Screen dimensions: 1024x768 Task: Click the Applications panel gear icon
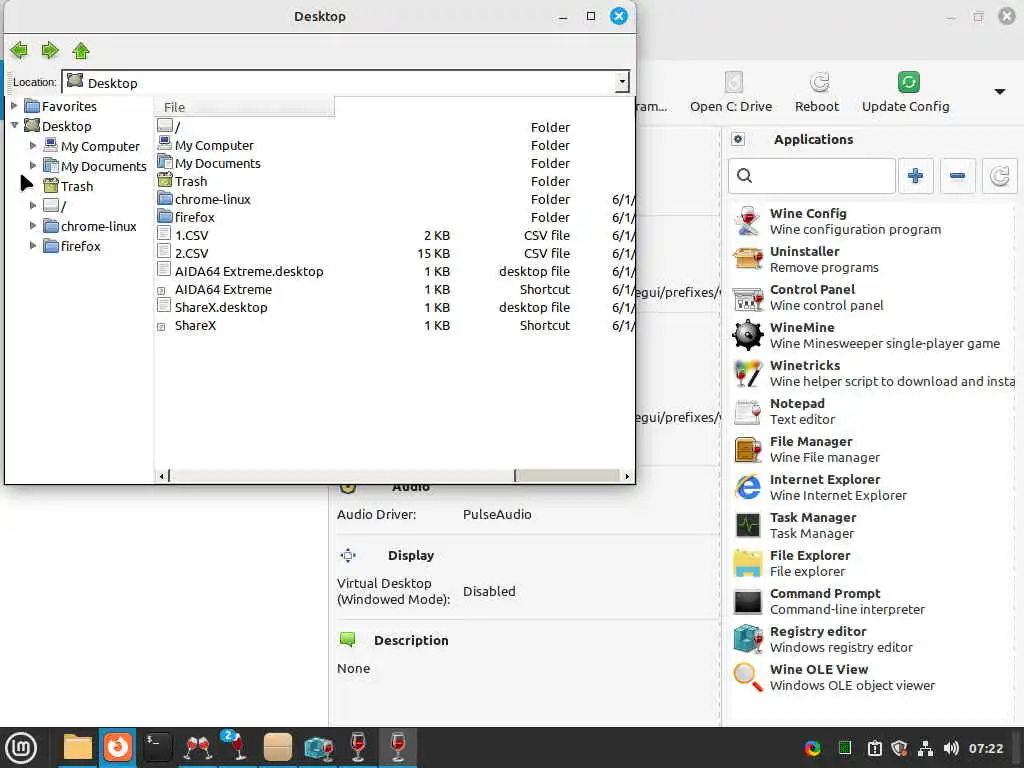(738, 139)
